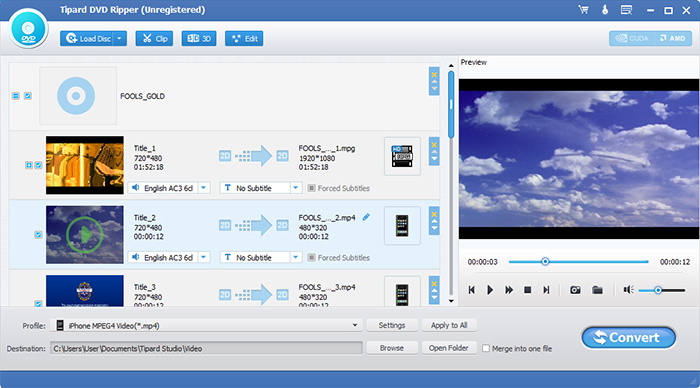Stop the preview playback
The height and width of the screenshot is (388, 700).
527,290
